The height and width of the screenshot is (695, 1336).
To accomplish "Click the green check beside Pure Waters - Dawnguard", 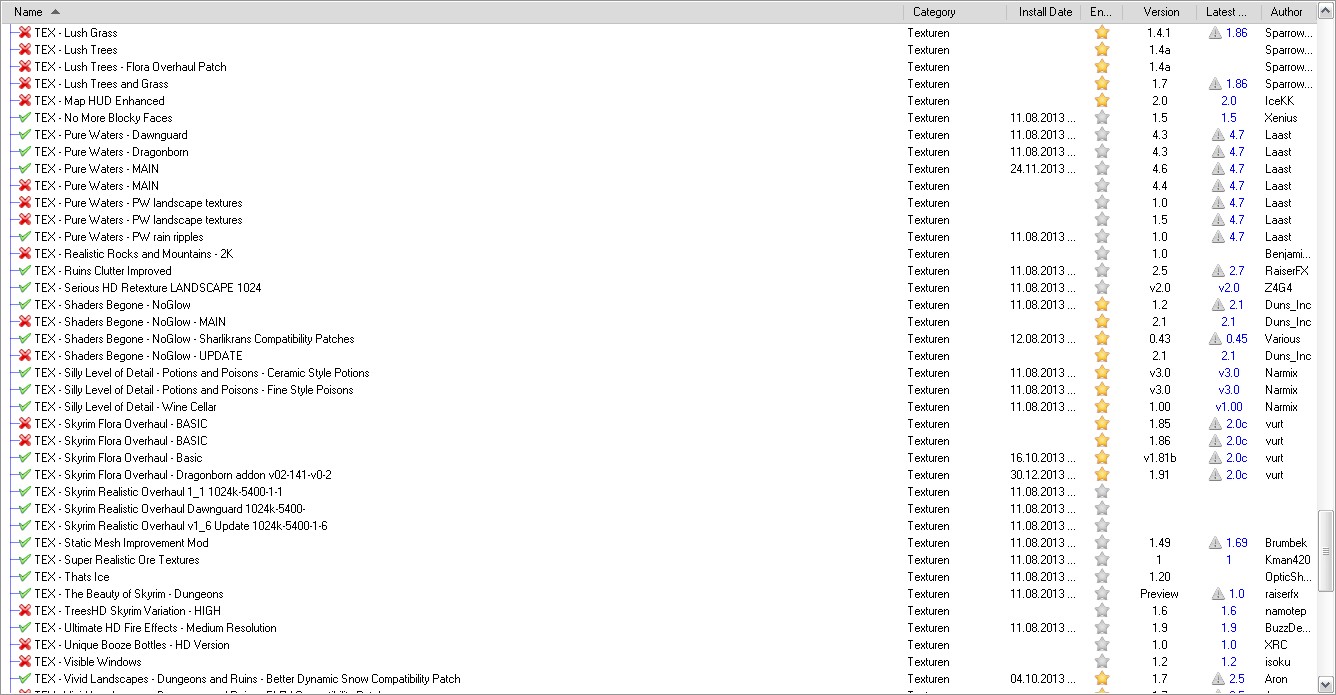I will pyautogui.click(x=25, y=135).
